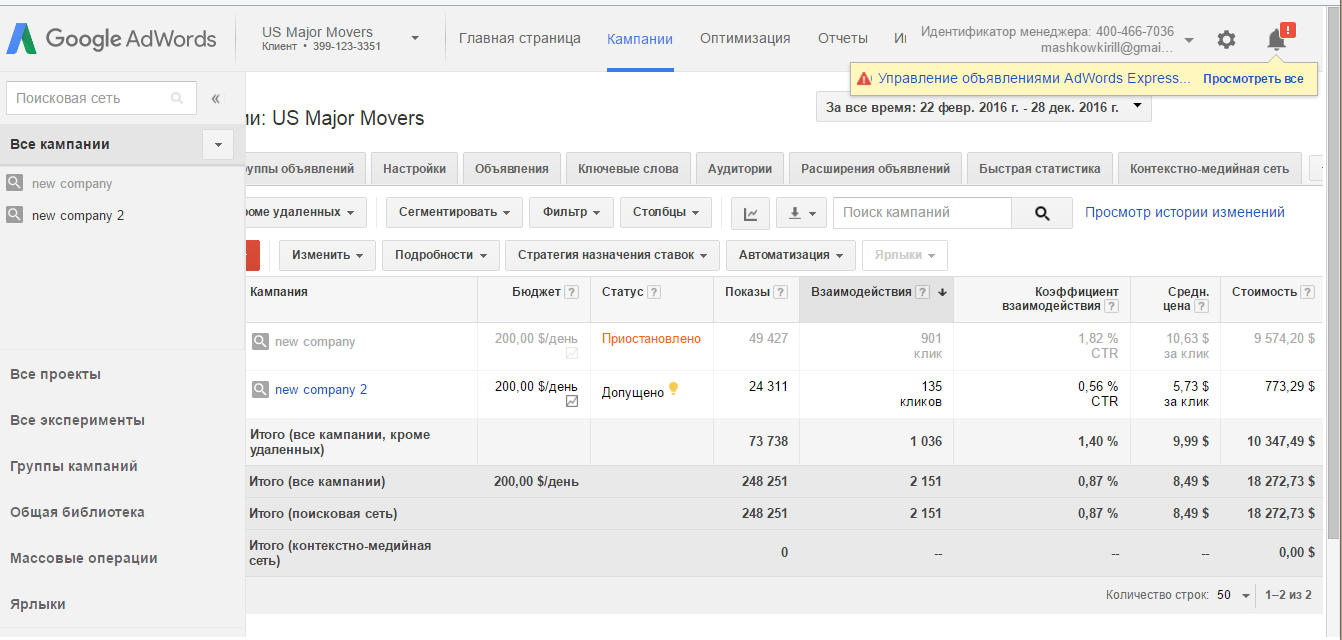The width and height of the screenshot is (1342, 640).
Task: Open the Столбцы dropdown
Action: [666, 213]
